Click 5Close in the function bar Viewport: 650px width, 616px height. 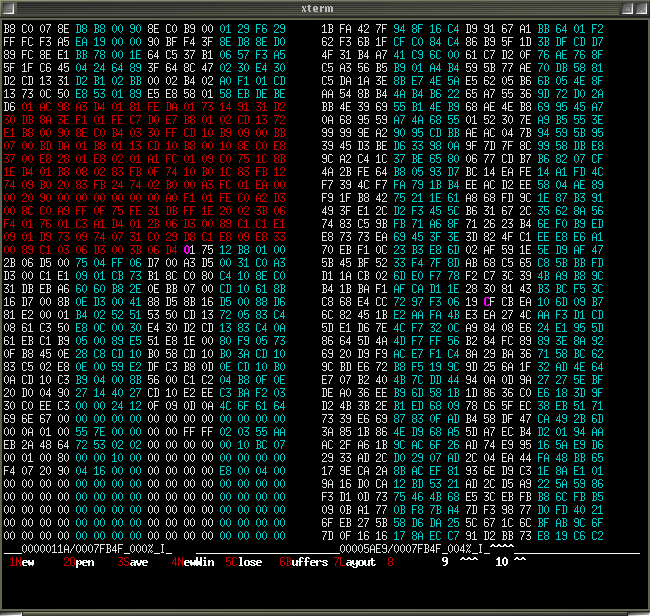point(243,562)
